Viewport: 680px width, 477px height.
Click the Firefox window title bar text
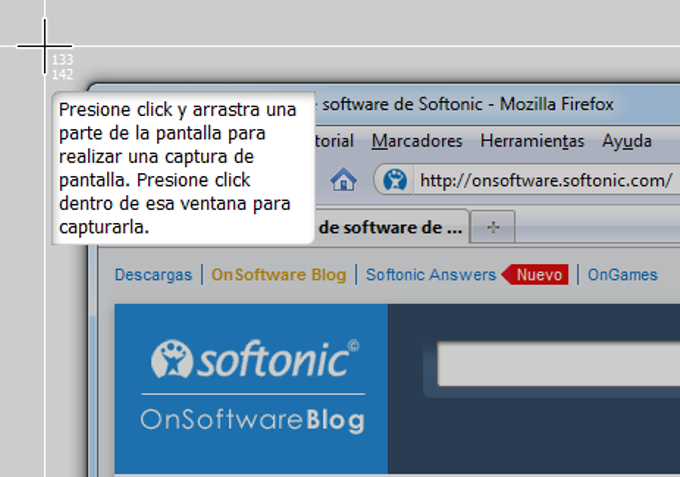click(x=464, y=104)
